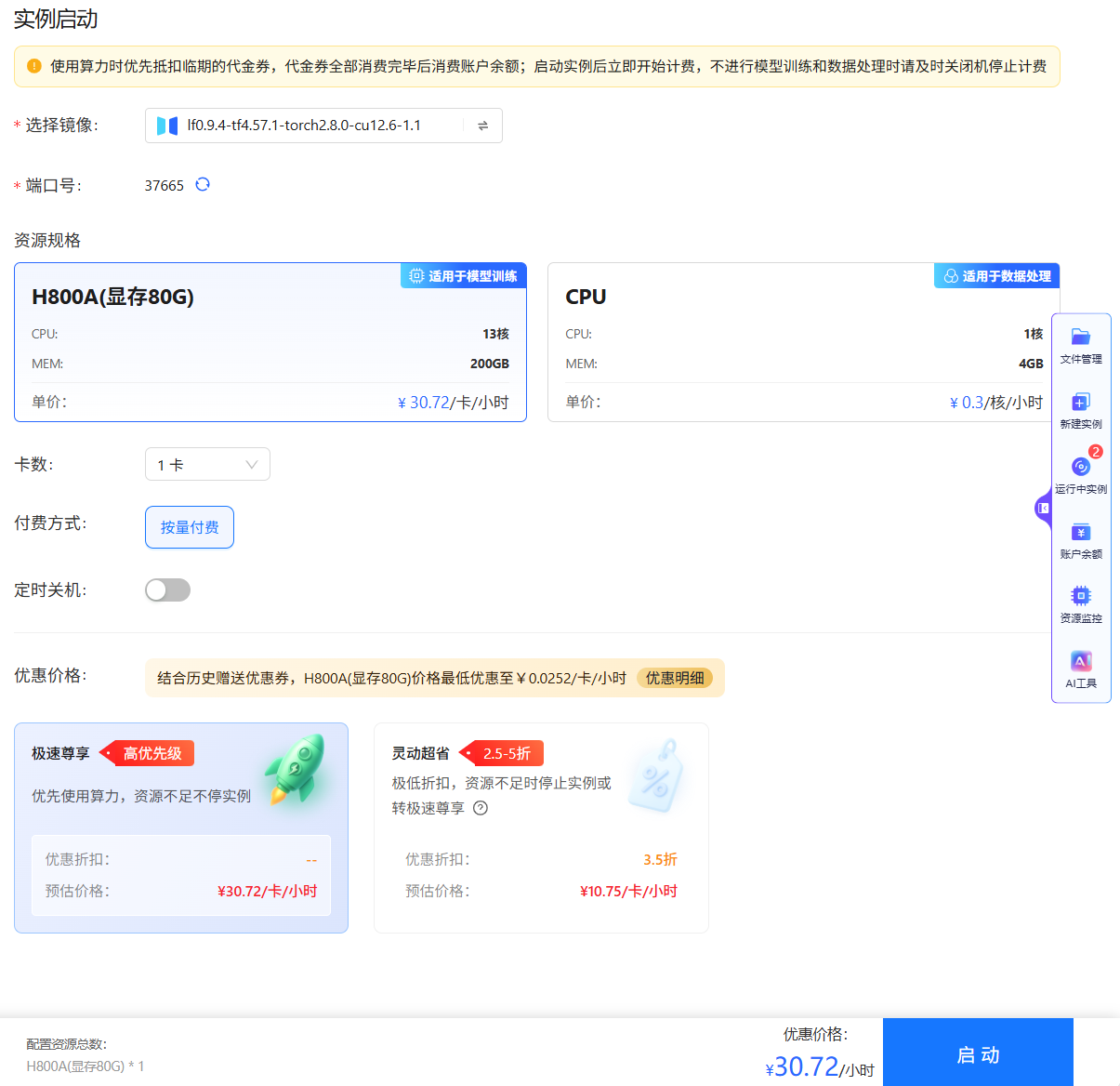
Task: Open the 卡数 dropdown showing 1 卡
Action: click(207, 464)
